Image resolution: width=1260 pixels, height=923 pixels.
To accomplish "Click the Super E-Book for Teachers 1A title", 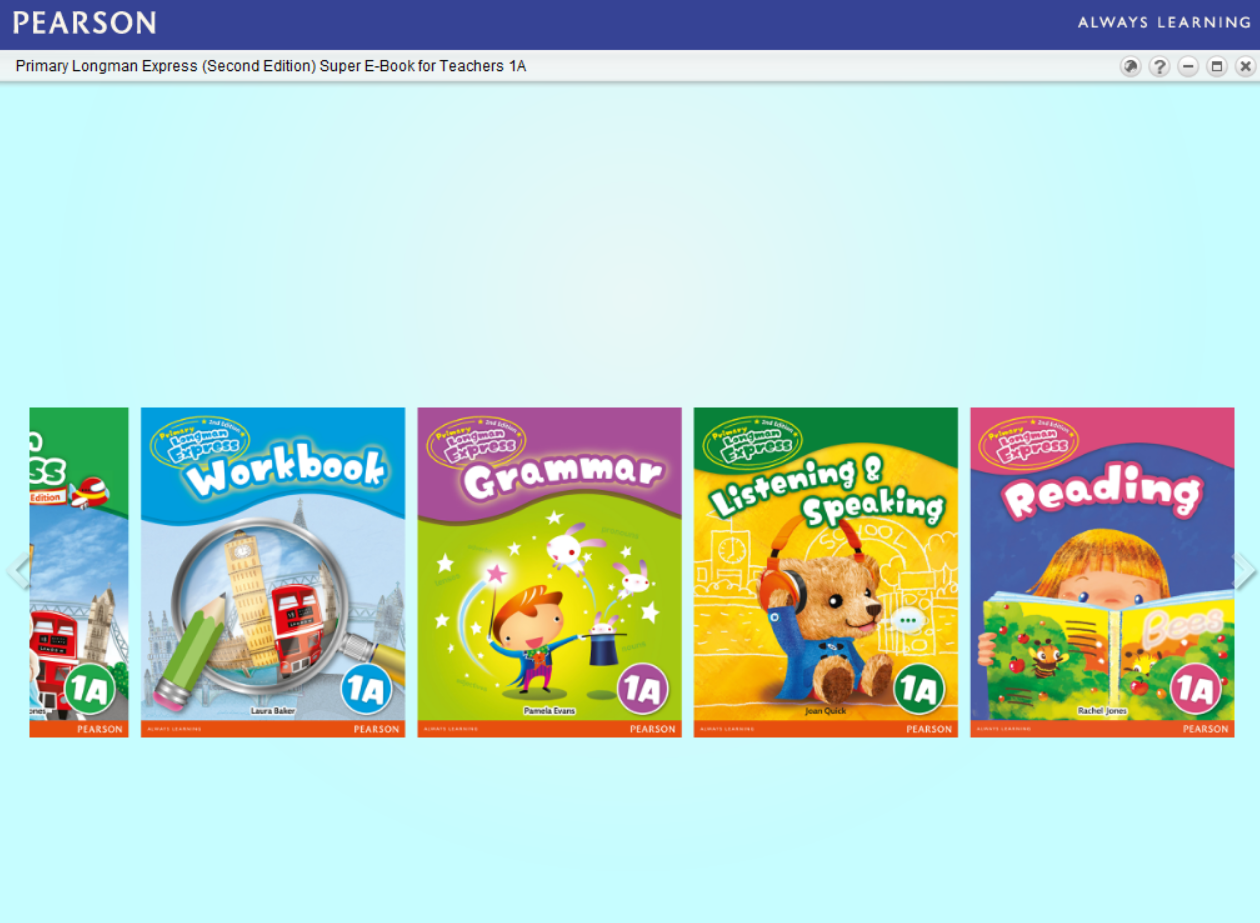I will (271, 66).
